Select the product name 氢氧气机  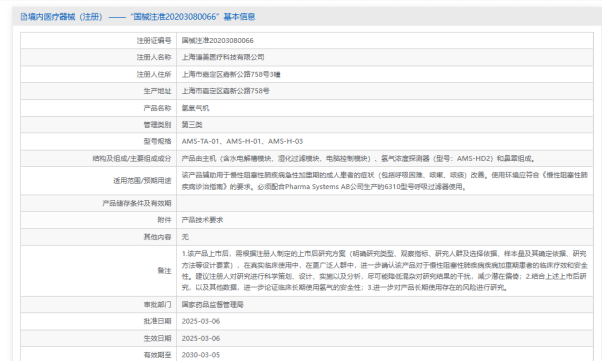pyautogui.click(x=195, y=108)
